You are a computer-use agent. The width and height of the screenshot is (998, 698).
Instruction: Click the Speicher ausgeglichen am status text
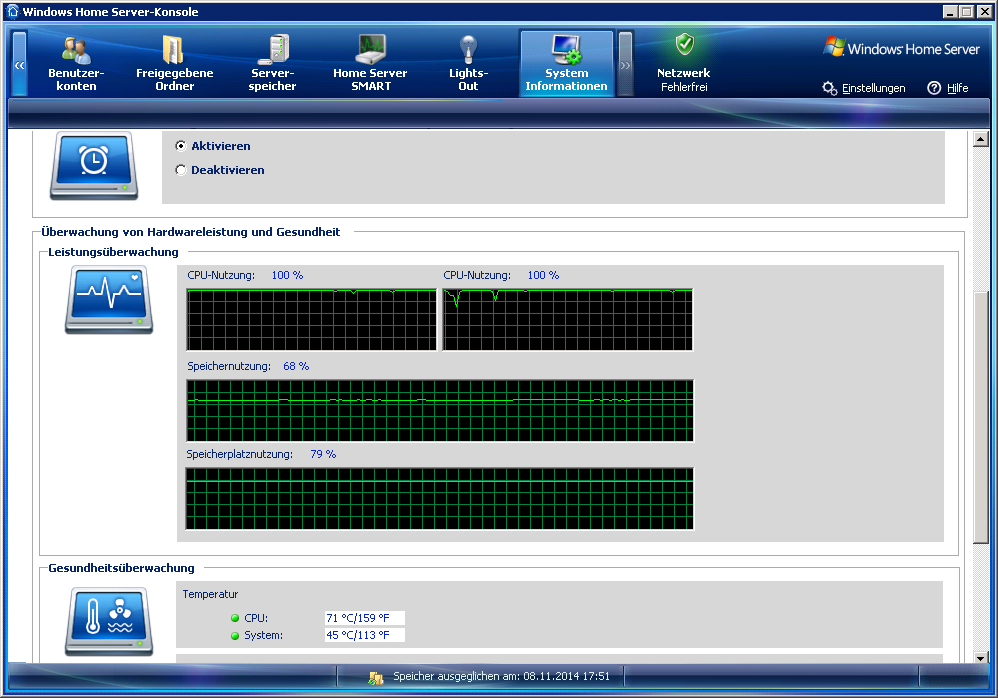point(502,676)
